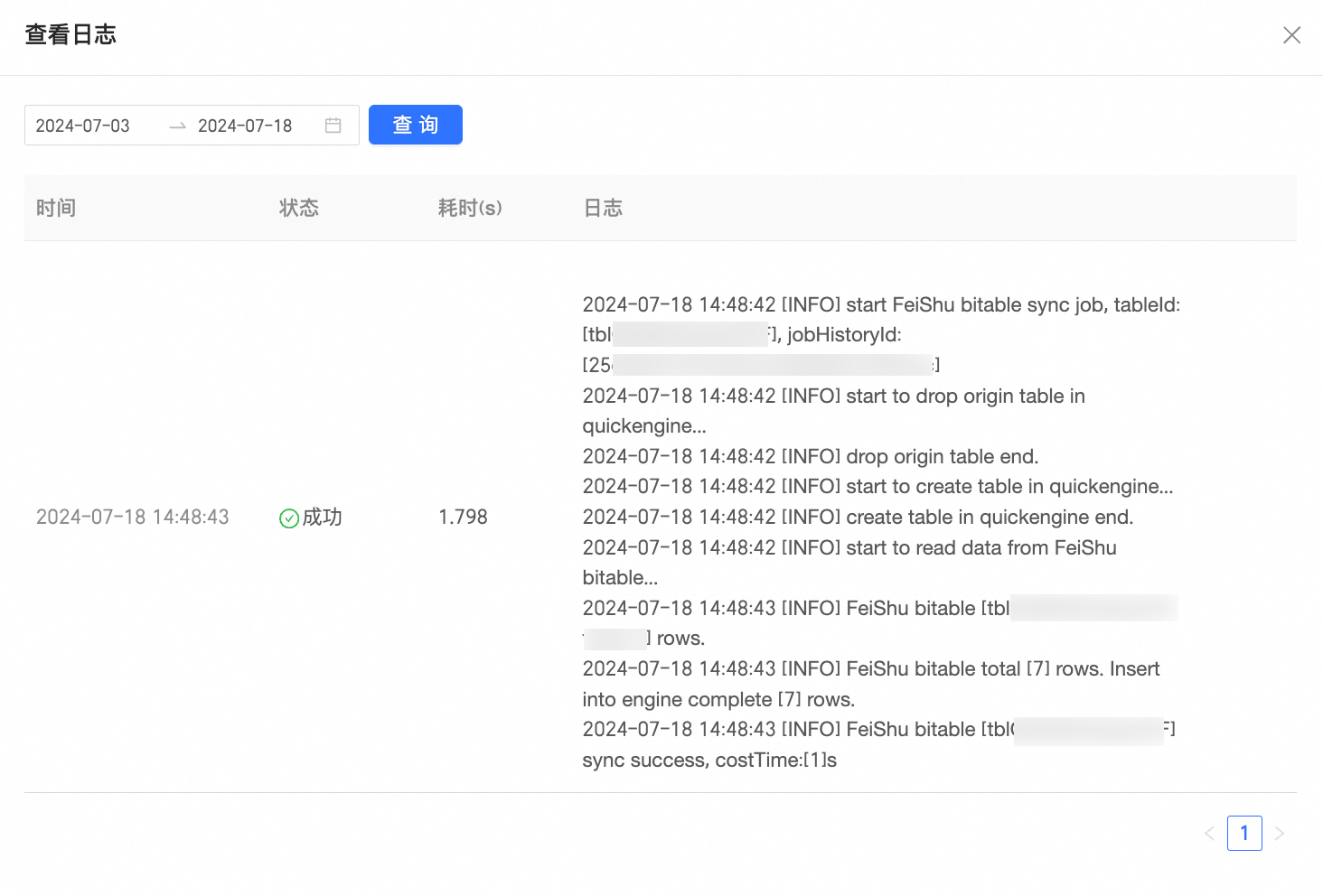The height and width of the screenshot is (896, 1323).
Task: Click log line 'create table in quickengine end.'
Action: pyautogui.click(x=858, y=517)
